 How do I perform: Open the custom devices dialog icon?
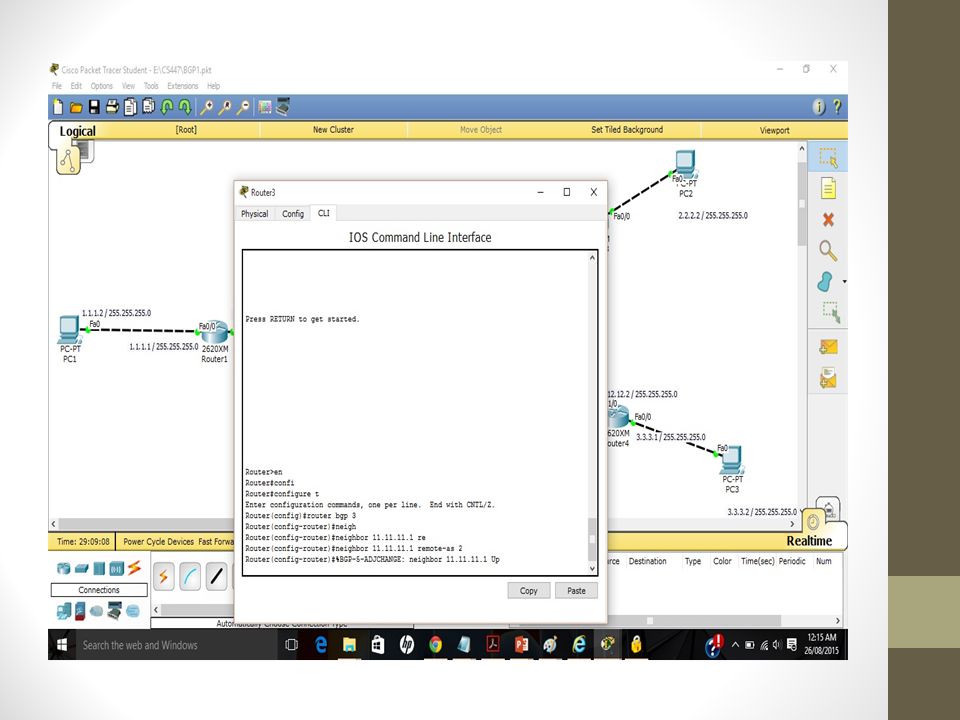pyautogui.click(x=283, y=107)
